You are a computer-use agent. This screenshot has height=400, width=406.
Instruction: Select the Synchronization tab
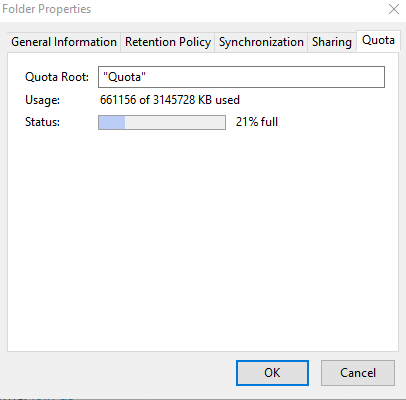(261, 42)
